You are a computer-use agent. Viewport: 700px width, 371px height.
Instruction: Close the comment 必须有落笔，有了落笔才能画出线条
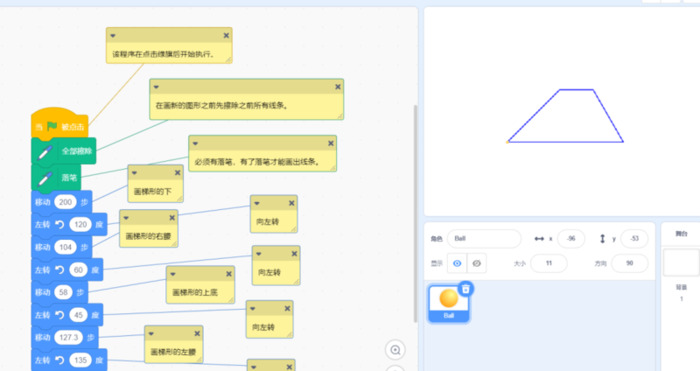pyautogui.click(x=331, y=143)
